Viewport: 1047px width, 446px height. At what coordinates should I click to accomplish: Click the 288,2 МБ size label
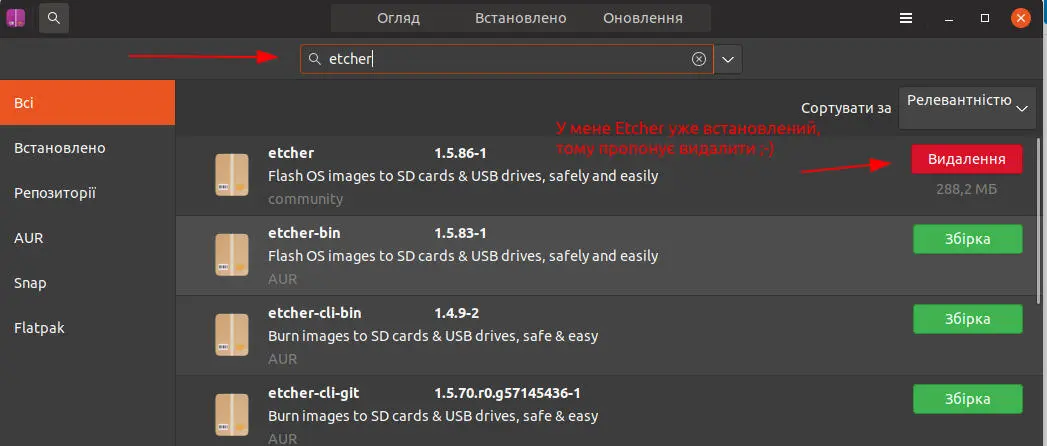[967, 190]
